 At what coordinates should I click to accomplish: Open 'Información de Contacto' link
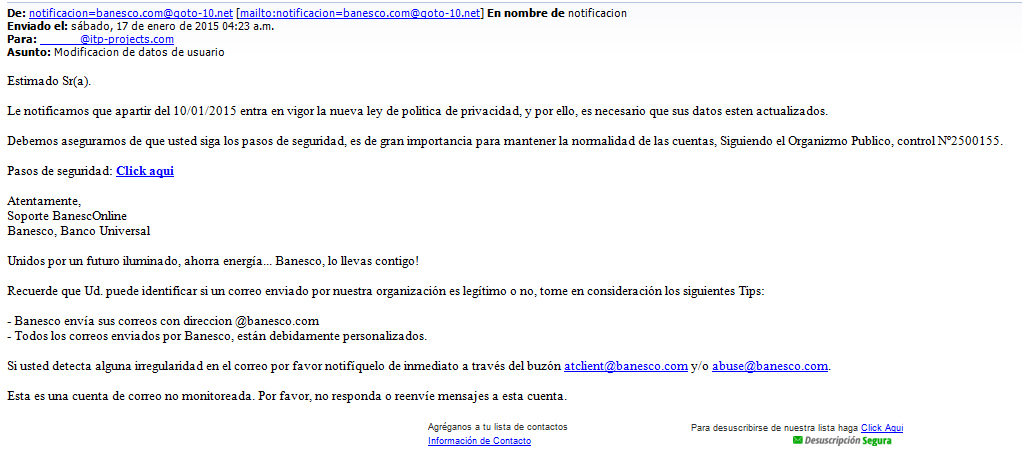(x=479, y=441)
